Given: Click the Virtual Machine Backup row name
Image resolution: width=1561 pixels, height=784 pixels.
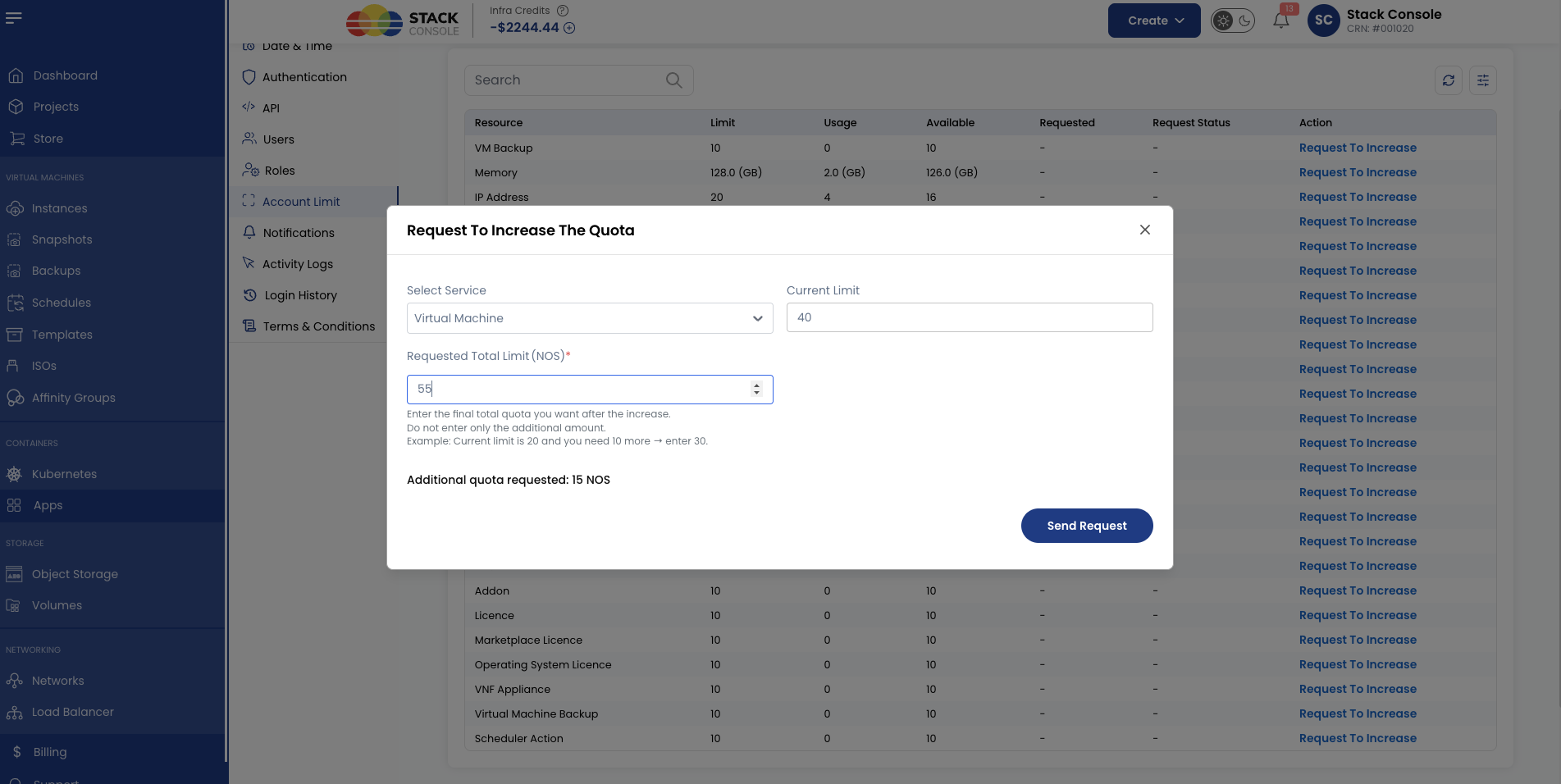Looking at the screenshot, I should pyautogui.click(x=536, y=713).
